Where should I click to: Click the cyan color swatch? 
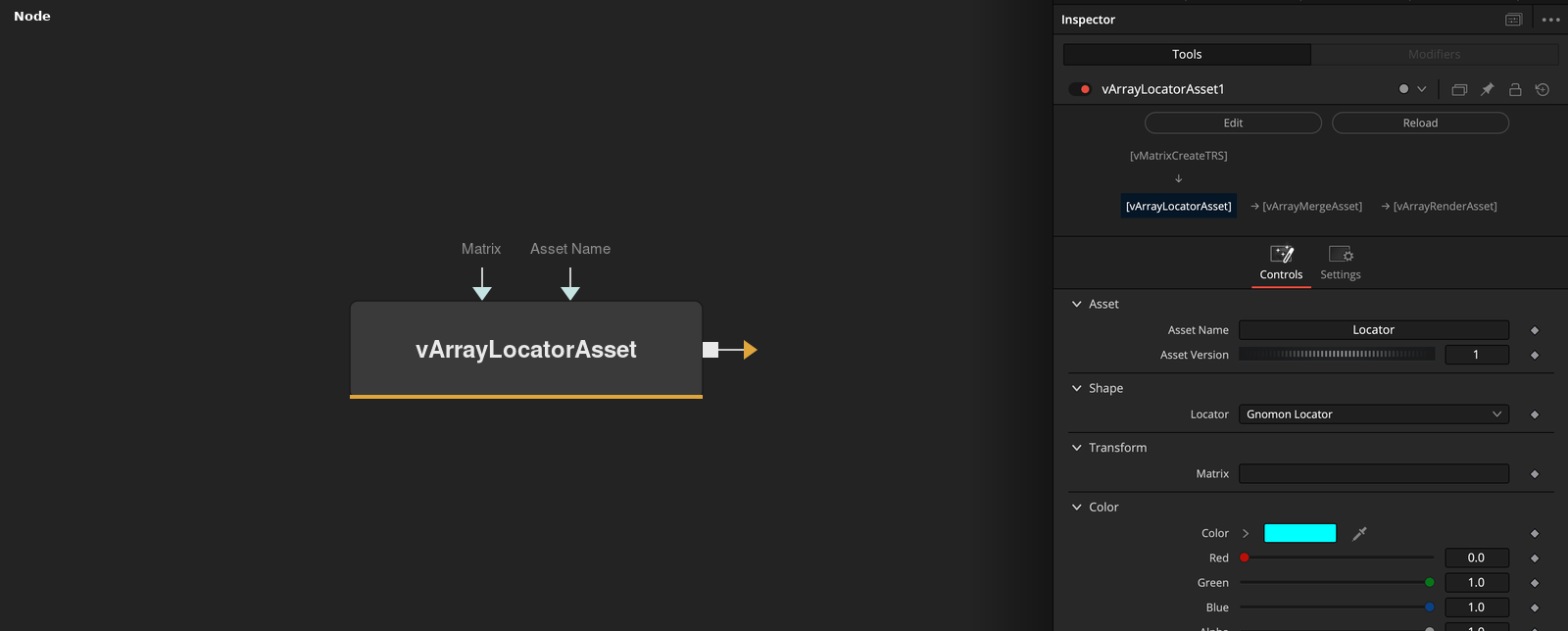click(x=1300, y=533)
